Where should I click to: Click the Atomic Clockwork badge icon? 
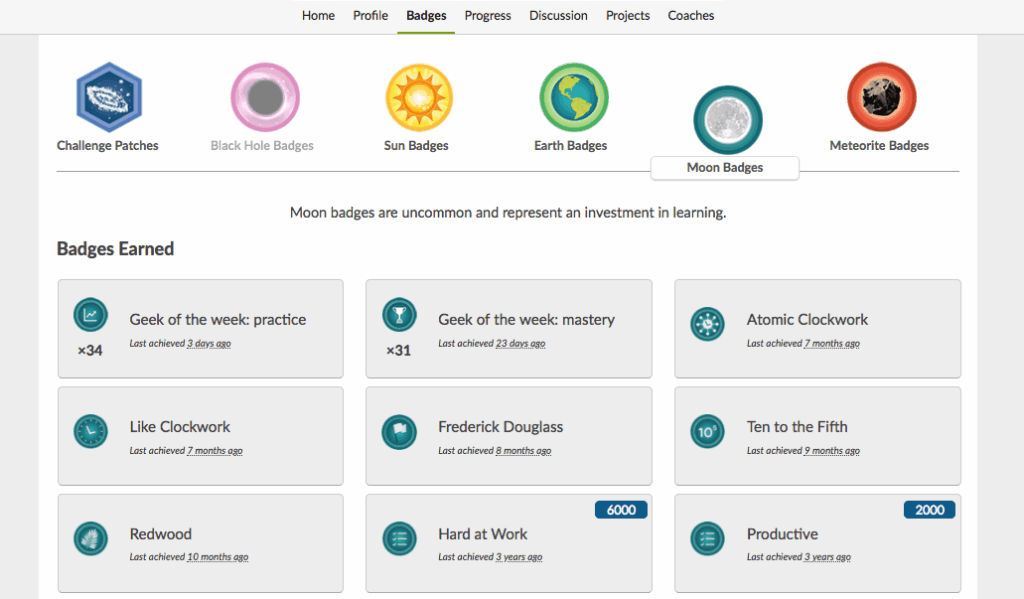tap(708, 323)
